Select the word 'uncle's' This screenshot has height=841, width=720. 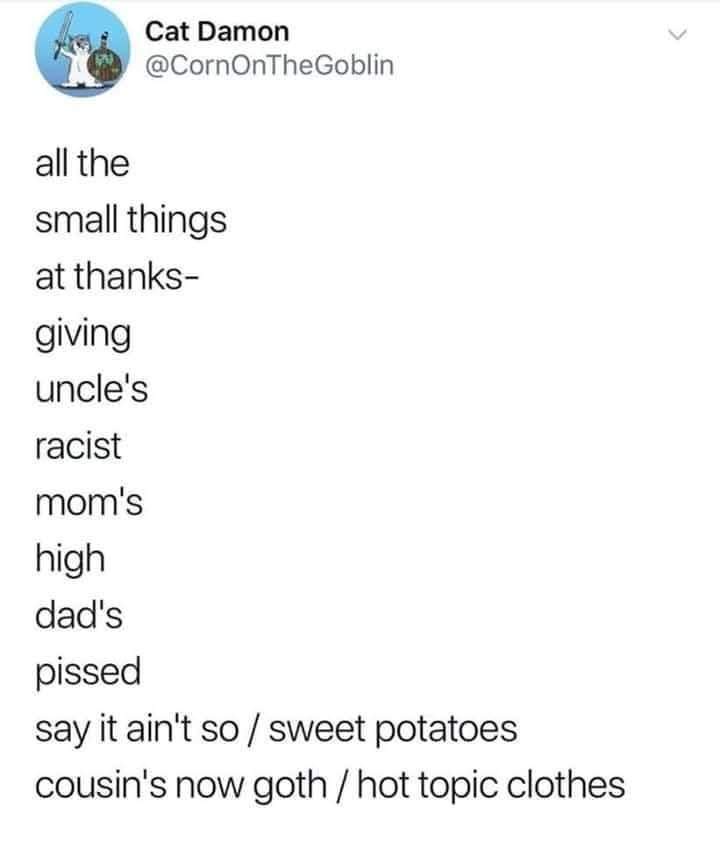tap(91, 389)
